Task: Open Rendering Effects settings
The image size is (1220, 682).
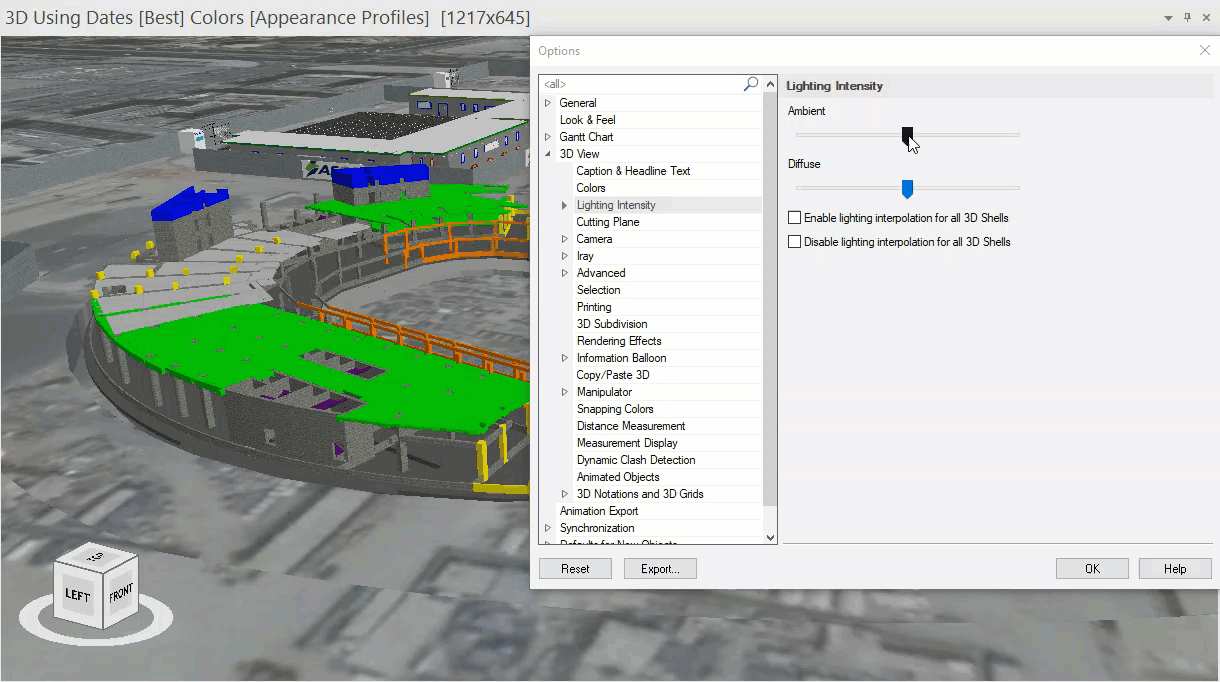Action: [619, 341]
